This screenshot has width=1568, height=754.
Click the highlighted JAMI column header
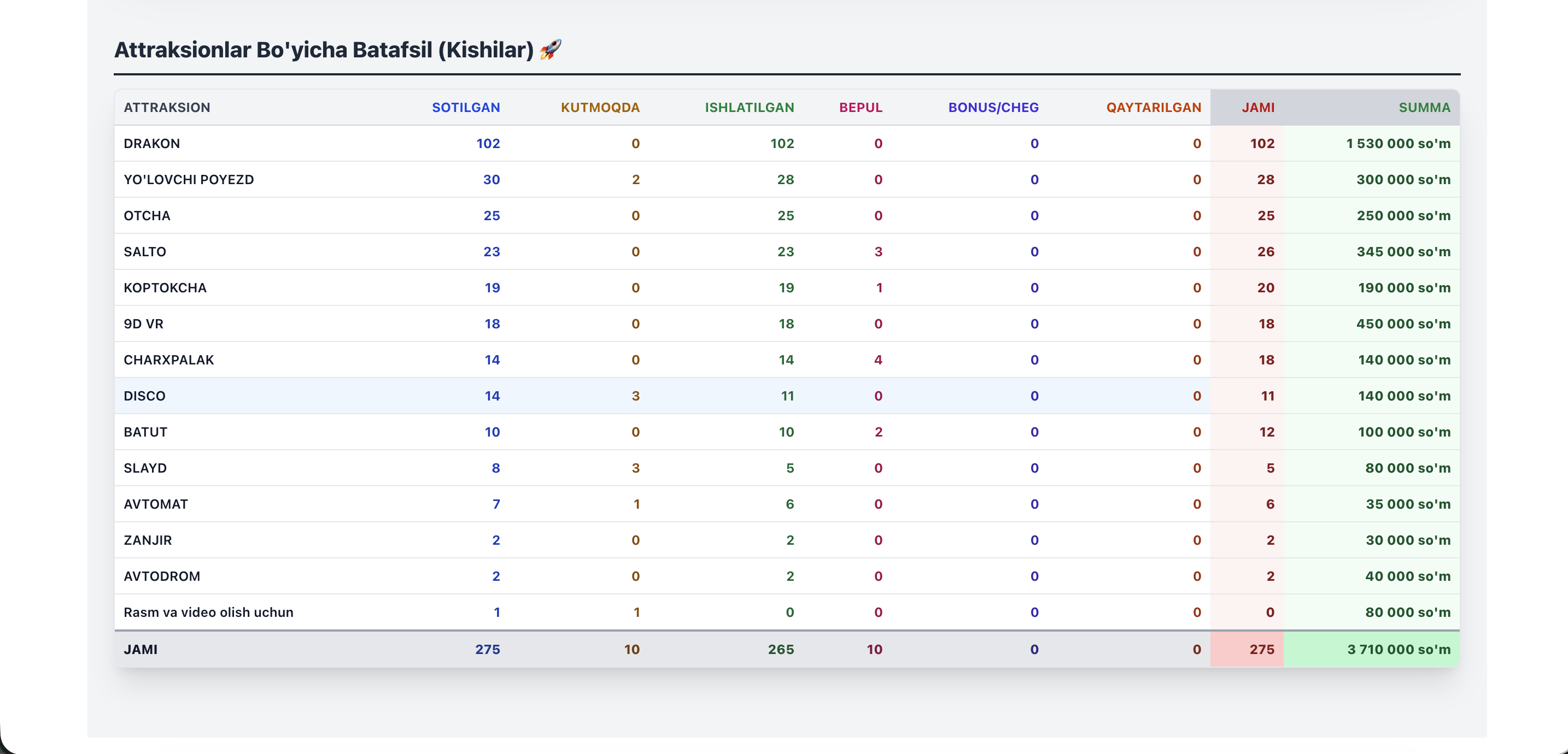(1257, 108)
